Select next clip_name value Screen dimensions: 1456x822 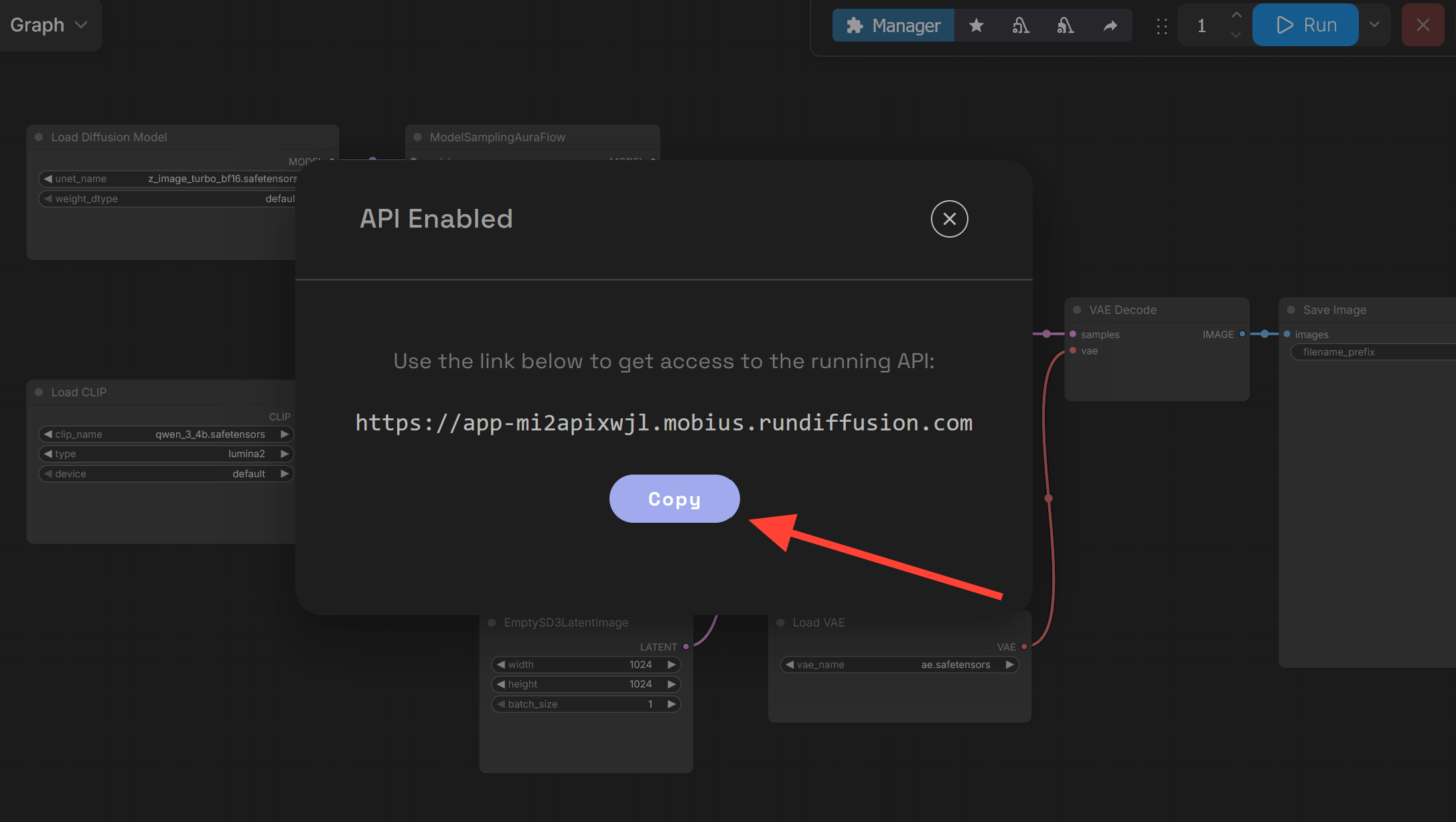(x=285, y=434)
